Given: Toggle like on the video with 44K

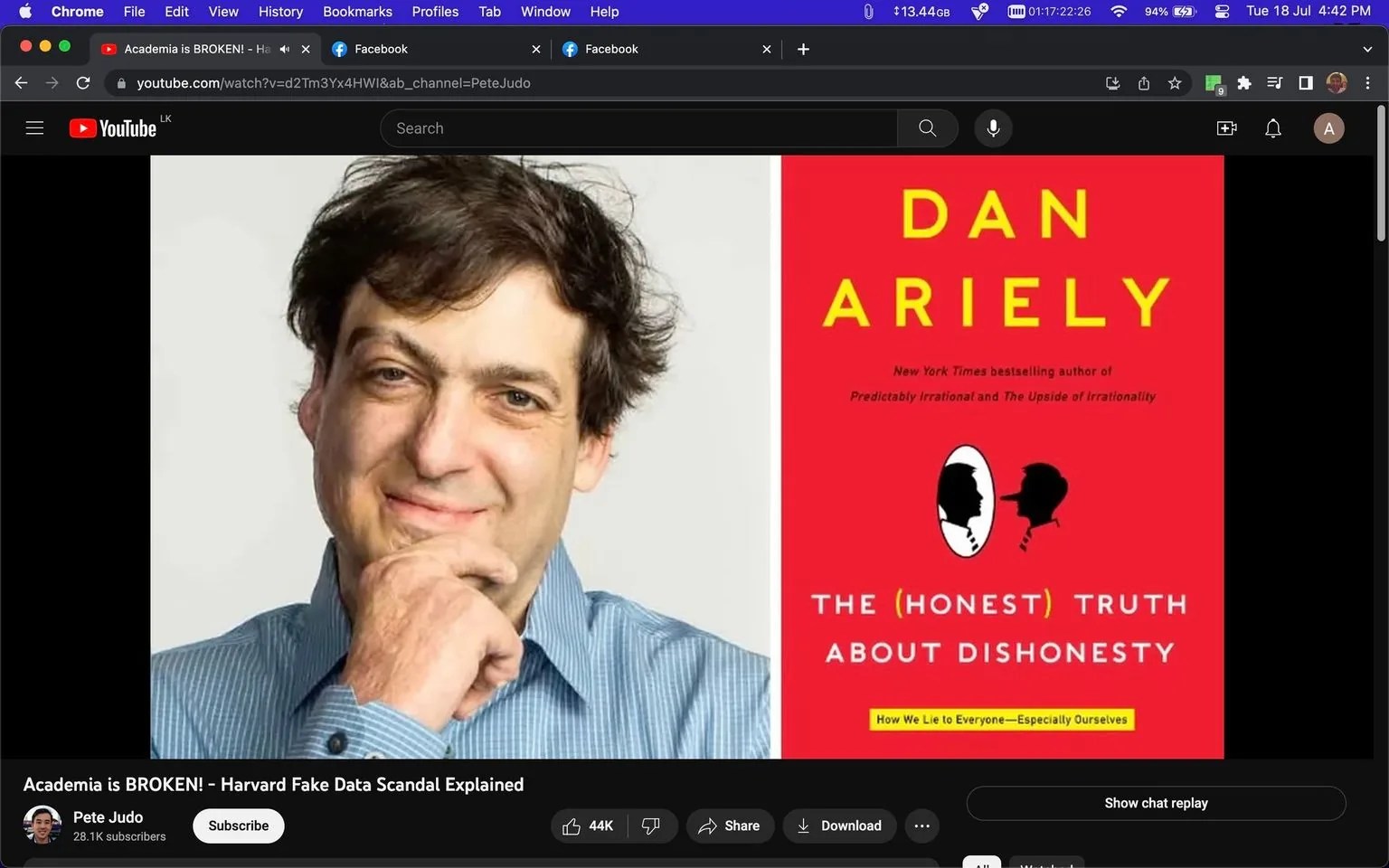Looking at the screenshot, I should pos(588,826).
